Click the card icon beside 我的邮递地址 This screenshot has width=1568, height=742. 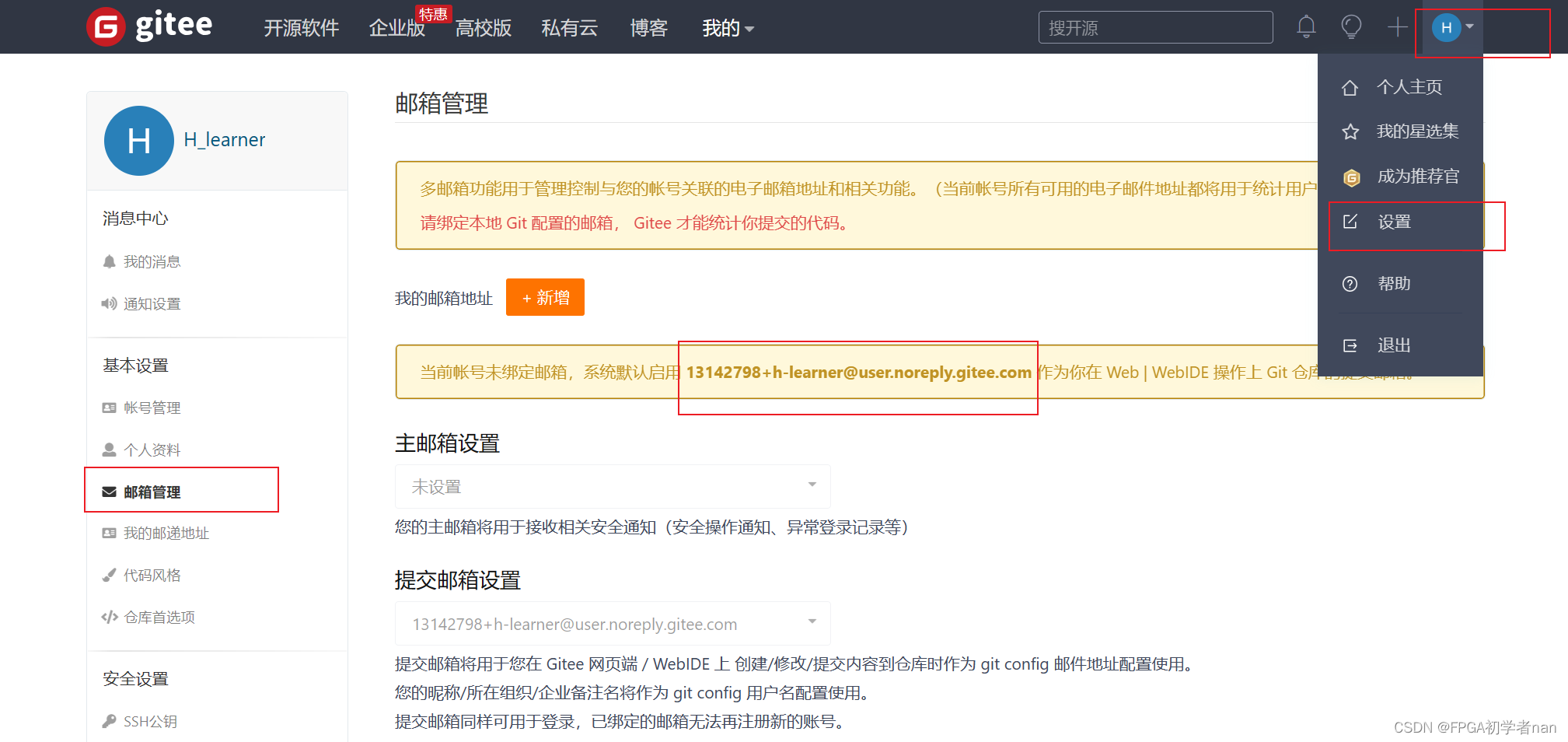click(x=109, y=534)
